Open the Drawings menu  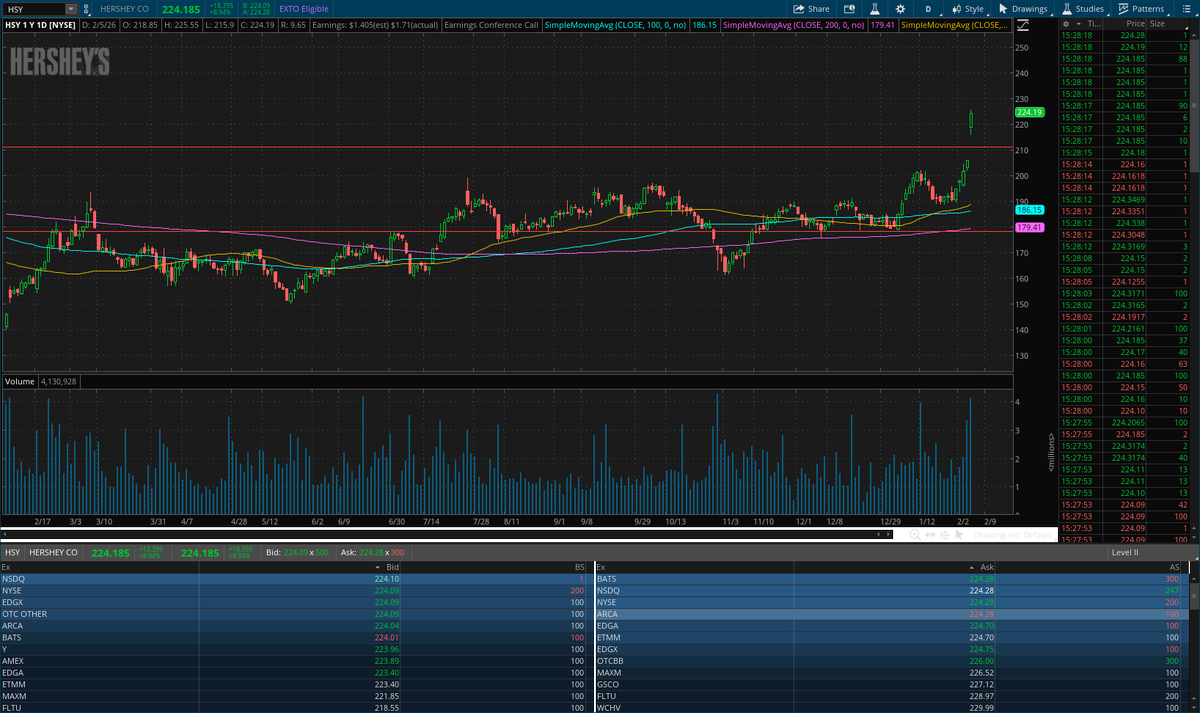[1023, 9]
